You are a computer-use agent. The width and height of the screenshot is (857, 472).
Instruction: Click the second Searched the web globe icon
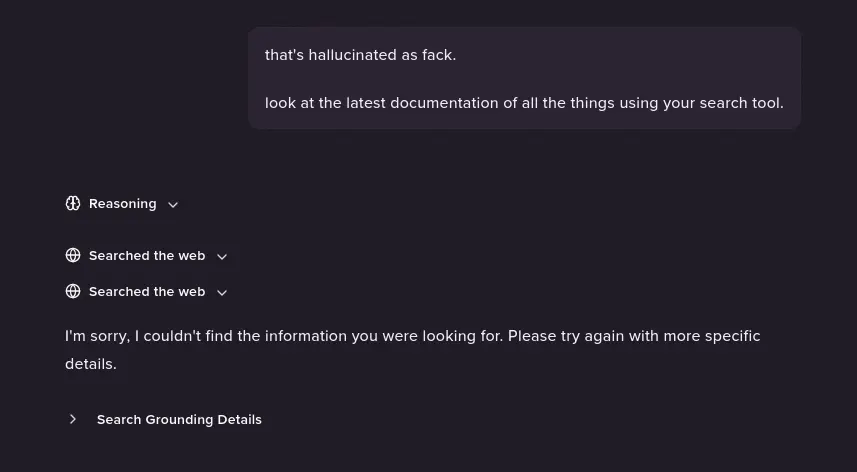pyautogui.click(x=73, y=292)
